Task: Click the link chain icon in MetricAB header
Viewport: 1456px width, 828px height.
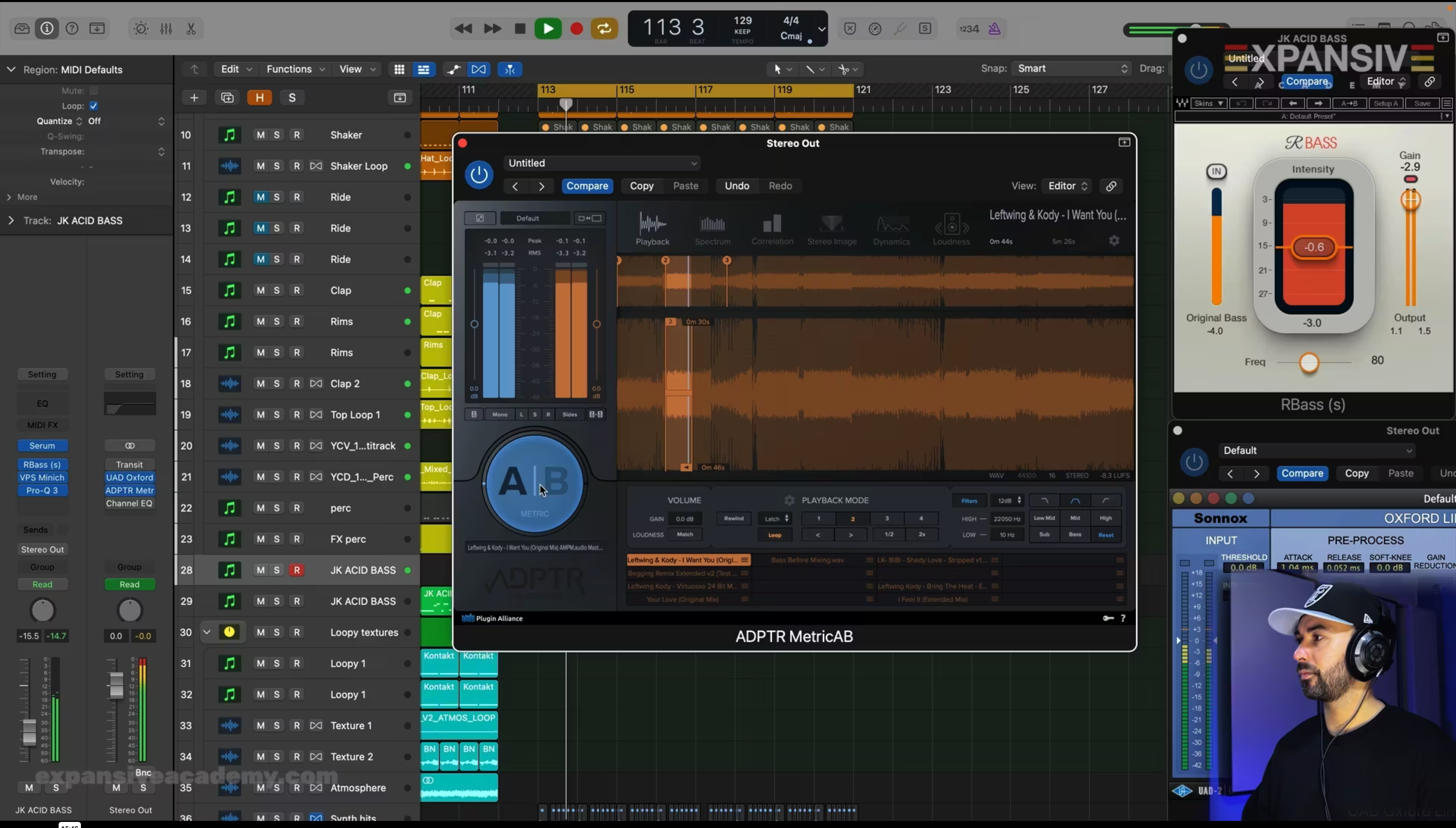Action: point(1111,186)
